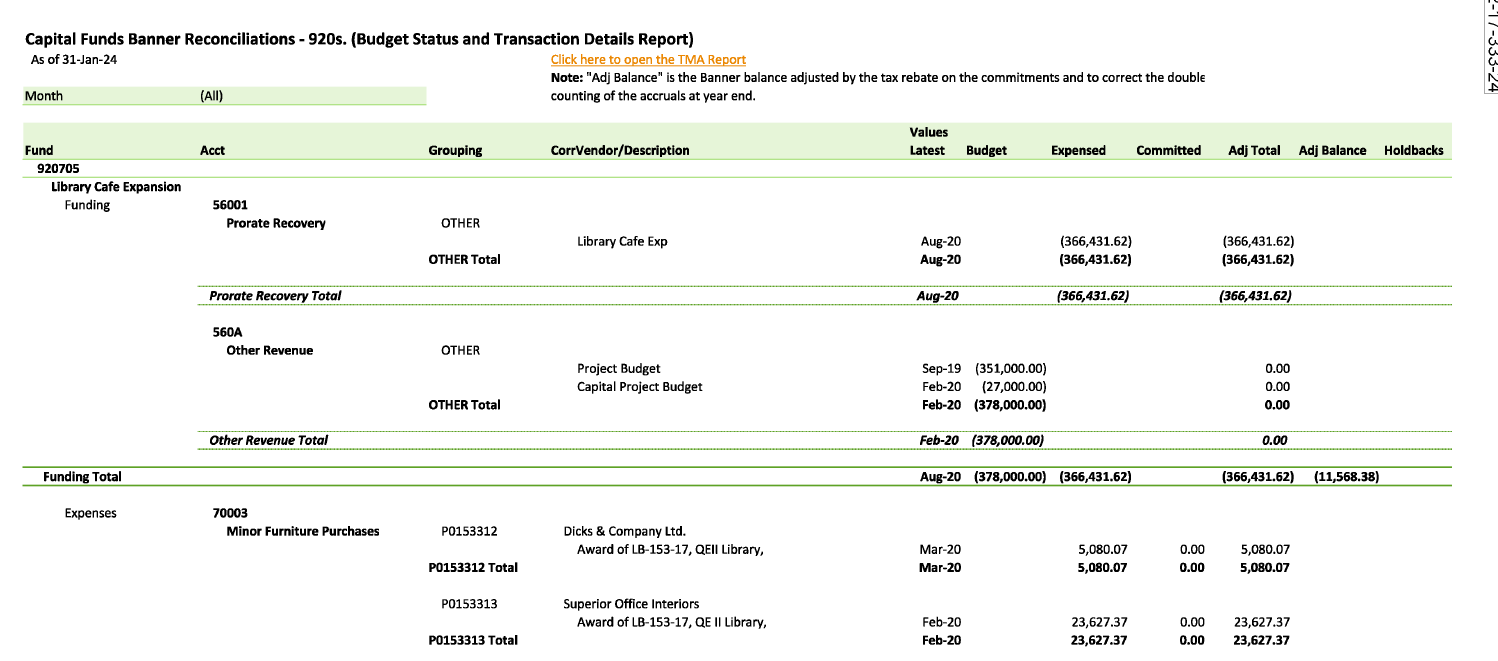The height and width of the screenshot is (661, 1498).
Task: Click the 'As of 31-Jan-24' date text
Action: coord(75,60)
